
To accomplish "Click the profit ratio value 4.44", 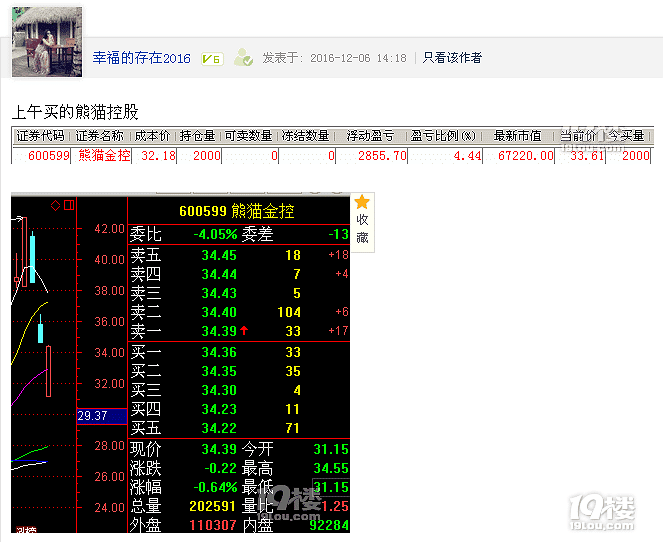I will pyautogui.click(x=467, y=156).
